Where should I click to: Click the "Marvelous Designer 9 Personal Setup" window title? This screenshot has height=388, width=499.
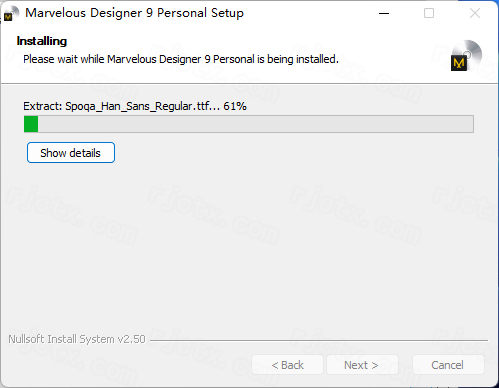[135, 13]
